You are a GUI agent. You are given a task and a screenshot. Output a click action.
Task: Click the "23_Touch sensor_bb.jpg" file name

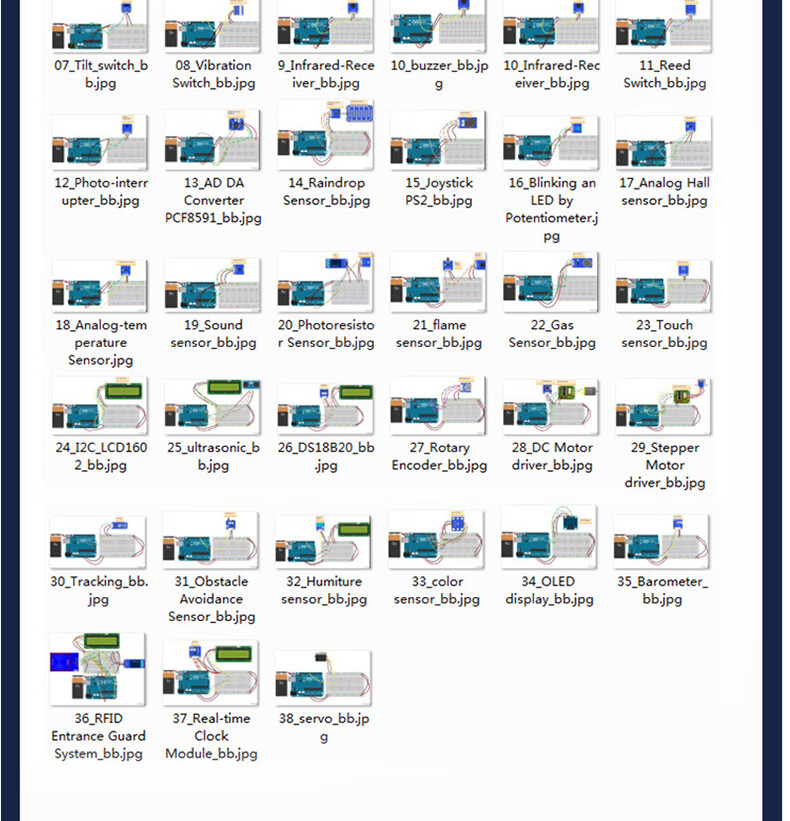(664, 334)
